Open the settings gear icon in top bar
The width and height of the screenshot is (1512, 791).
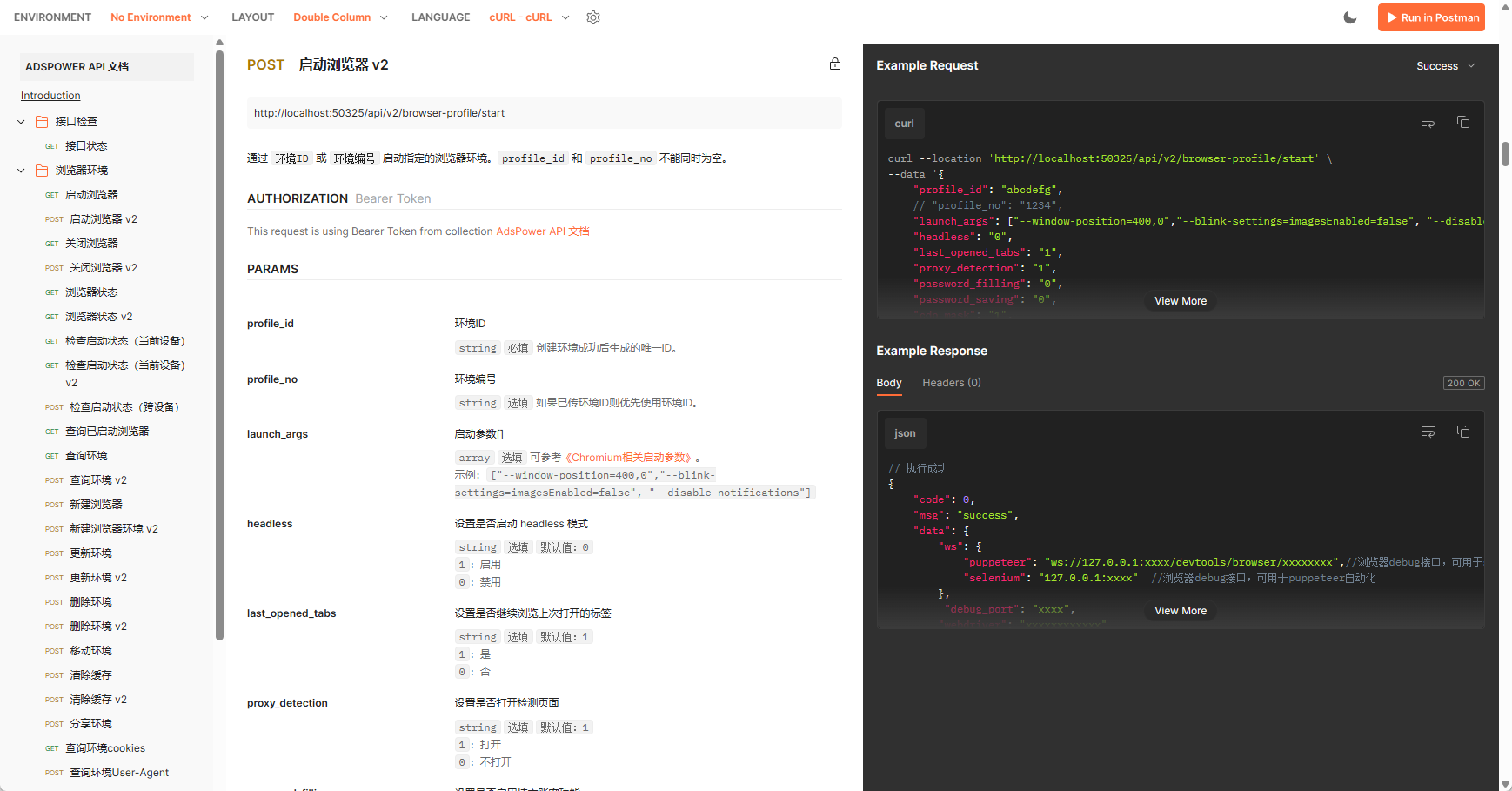coord(593,17)
